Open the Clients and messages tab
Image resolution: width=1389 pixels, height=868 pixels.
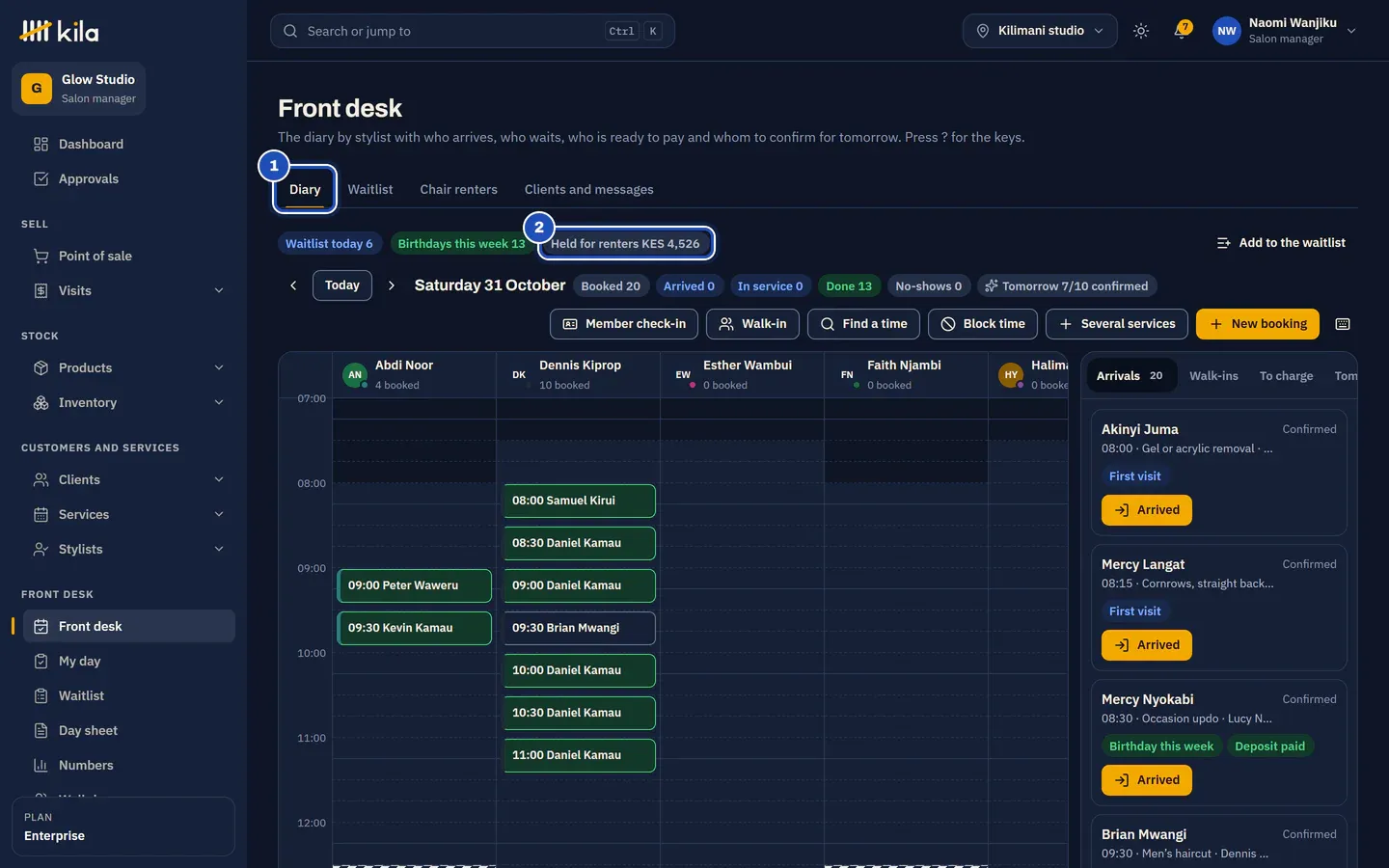(x=589, y=190)
